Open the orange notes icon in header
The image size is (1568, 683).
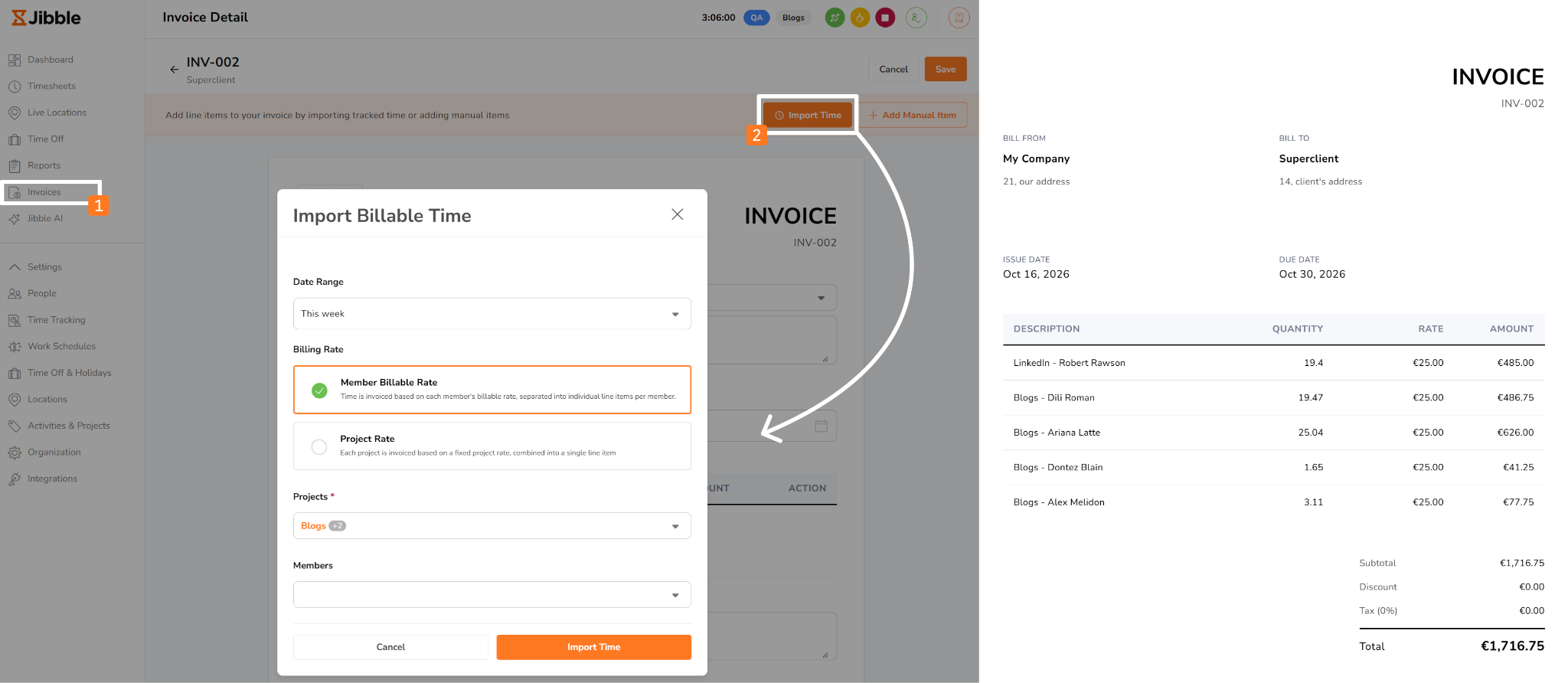(959, 18)
